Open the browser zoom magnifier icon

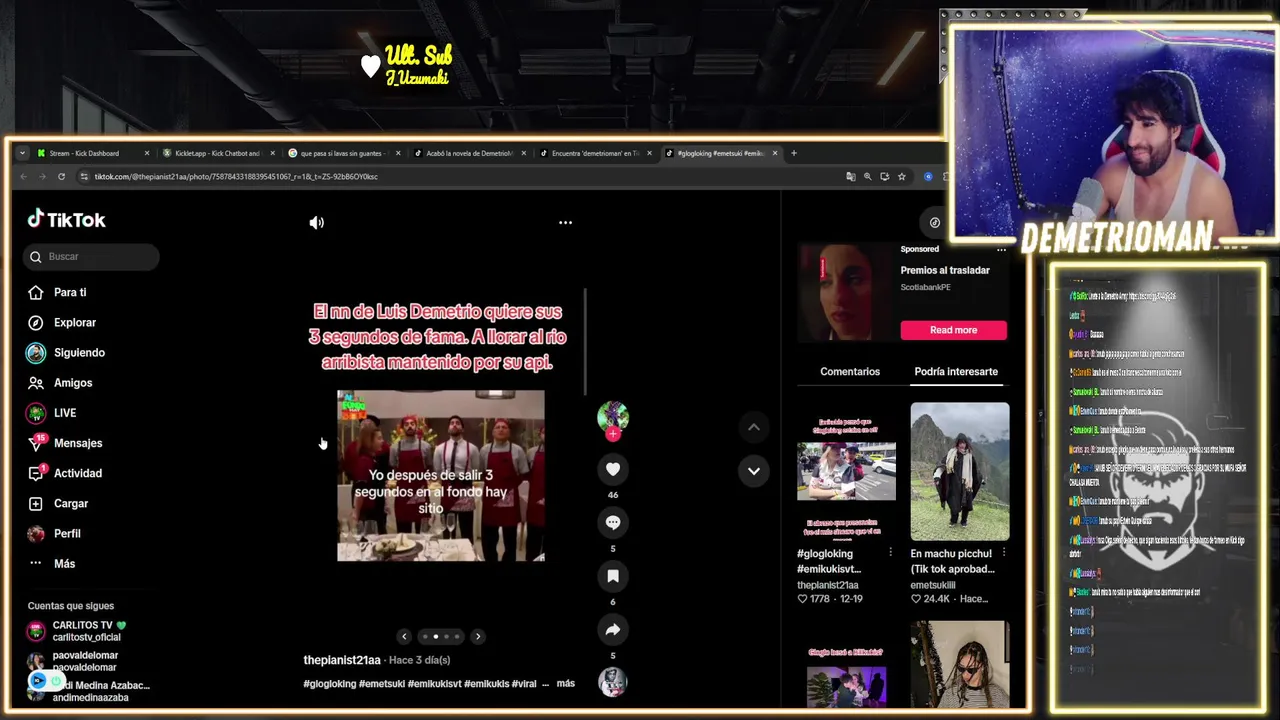point(868,176)
